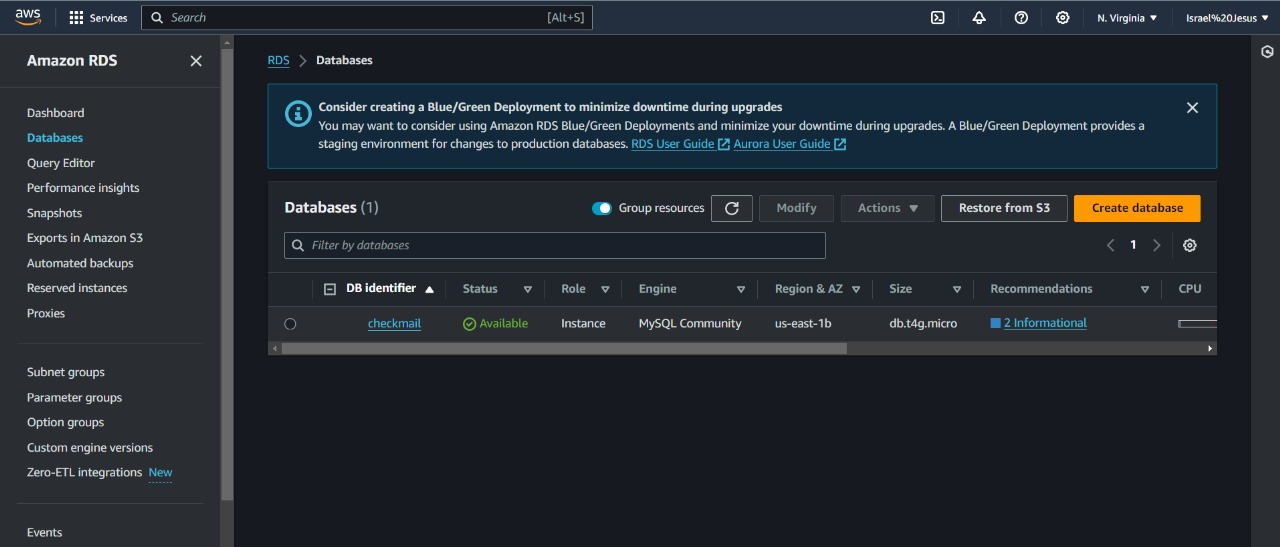1280x547 pixels.
Task: Sort by the Recommendations column arrow
Action: tap(1145, 290)
